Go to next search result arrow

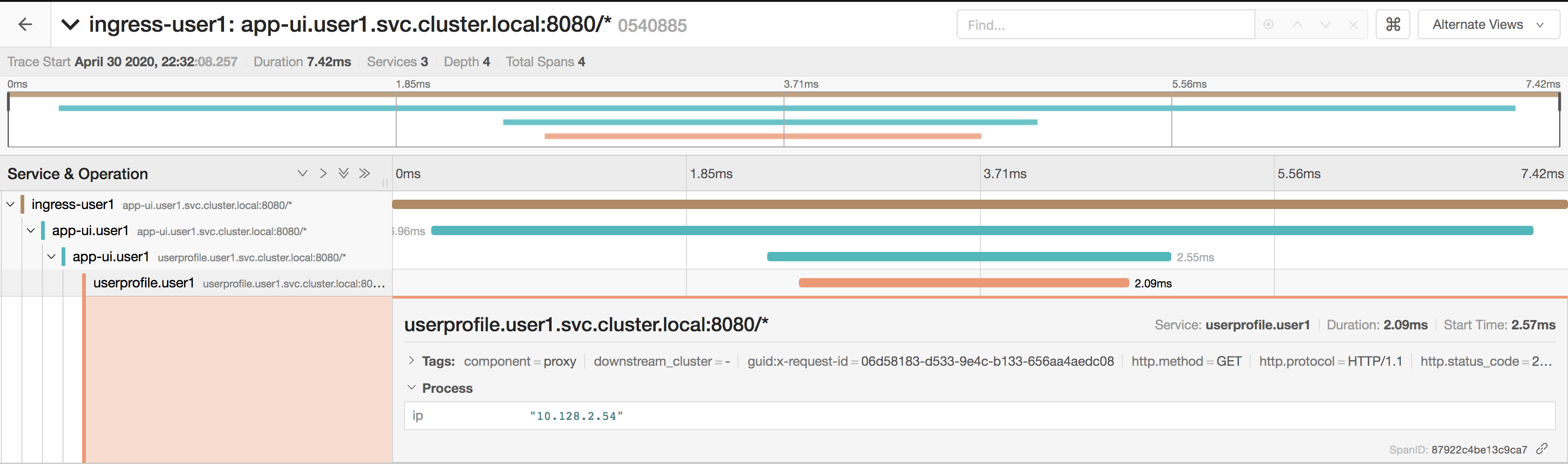click(x=1325, y=24)
